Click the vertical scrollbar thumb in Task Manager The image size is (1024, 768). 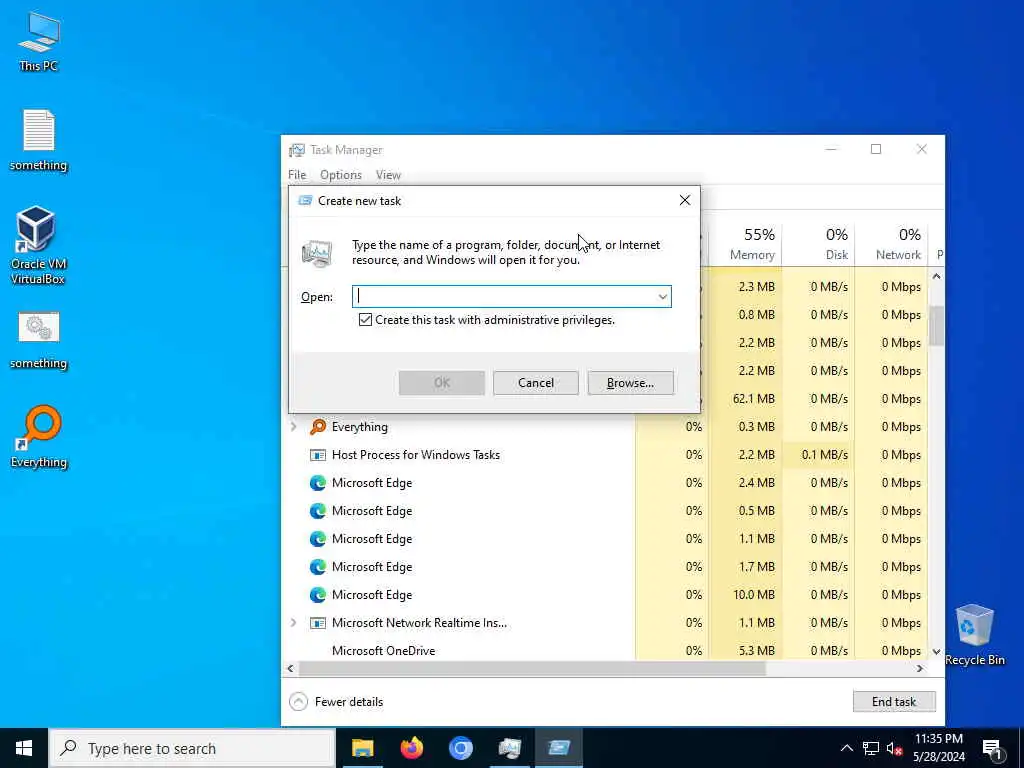(936, 325)
